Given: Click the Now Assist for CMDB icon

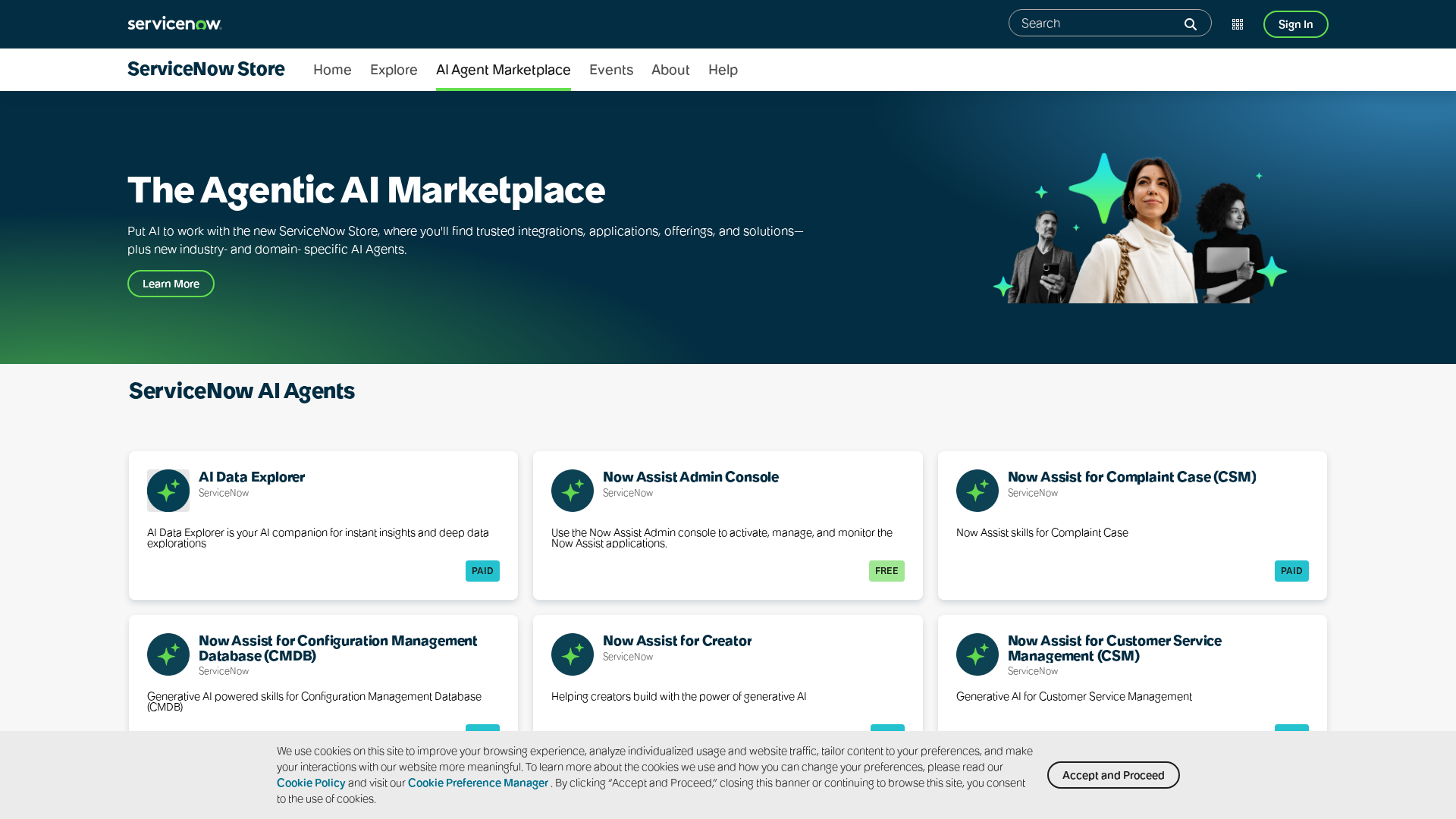Looking at the screenshot, I should click(x=168, y=654).
